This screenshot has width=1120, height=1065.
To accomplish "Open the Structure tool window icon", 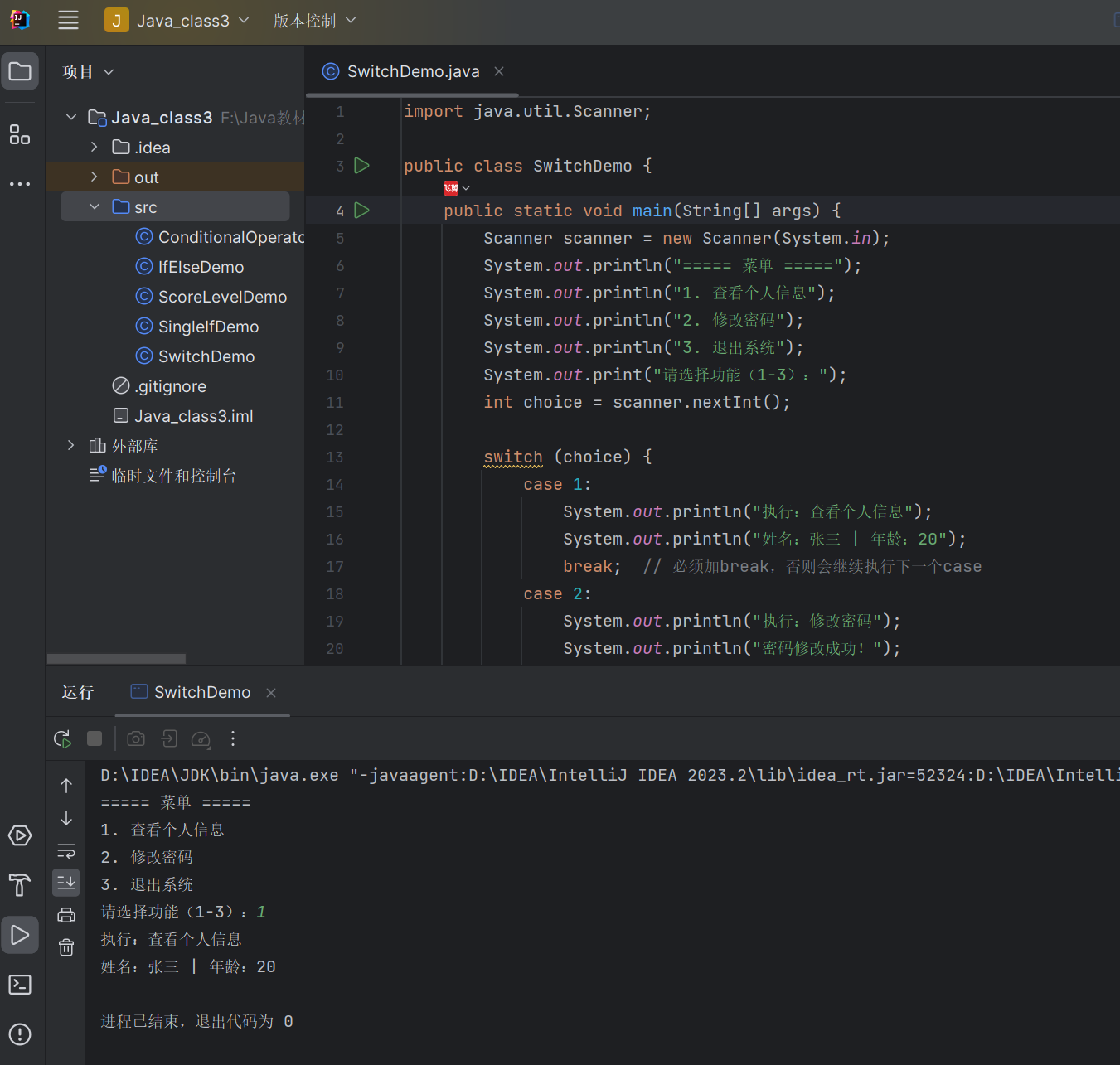I will coord(20,134).
